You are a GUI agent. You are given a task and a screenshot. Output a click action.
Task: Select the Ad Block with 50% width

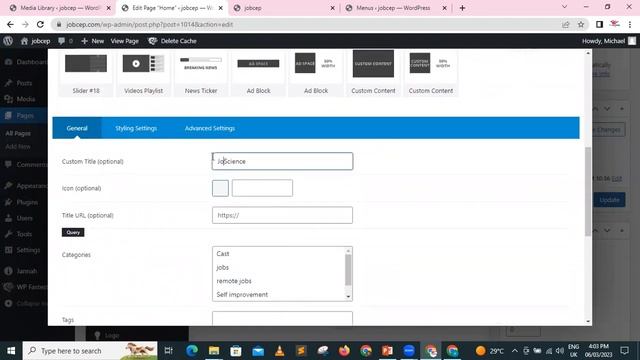click(316, 73)
